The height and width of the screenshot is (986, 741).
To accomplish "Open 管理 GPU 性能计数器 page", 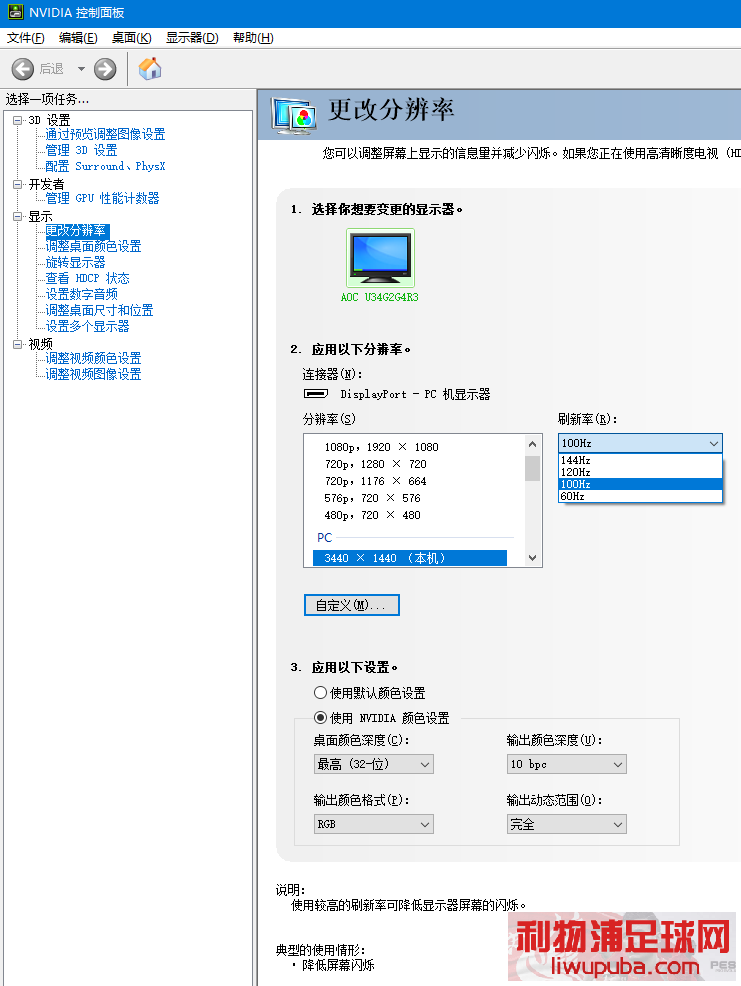I will point(102,198).
